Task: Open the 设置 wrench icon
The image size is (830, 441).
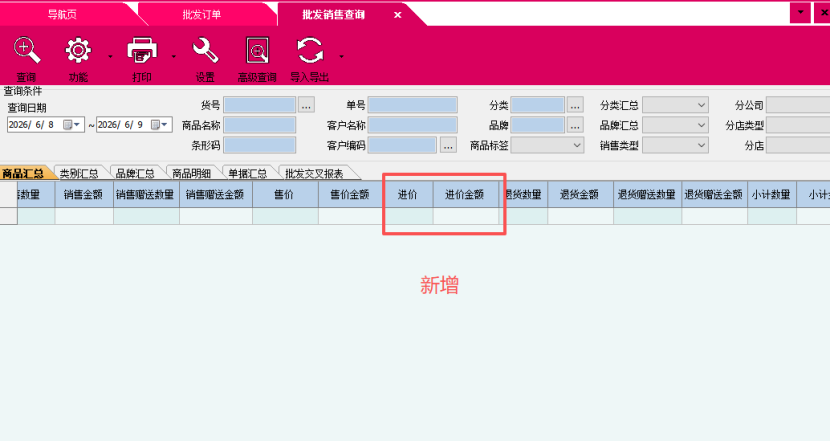Action: [x=205, y=50]
